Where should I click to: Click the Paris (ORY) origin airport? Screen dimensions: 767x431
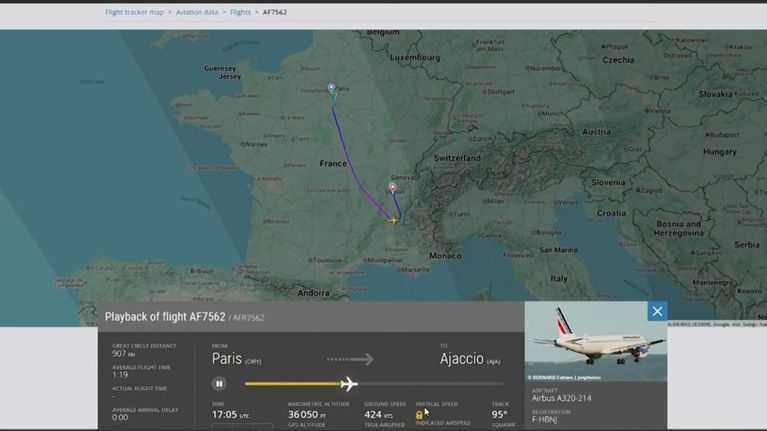tap(236, 359)
